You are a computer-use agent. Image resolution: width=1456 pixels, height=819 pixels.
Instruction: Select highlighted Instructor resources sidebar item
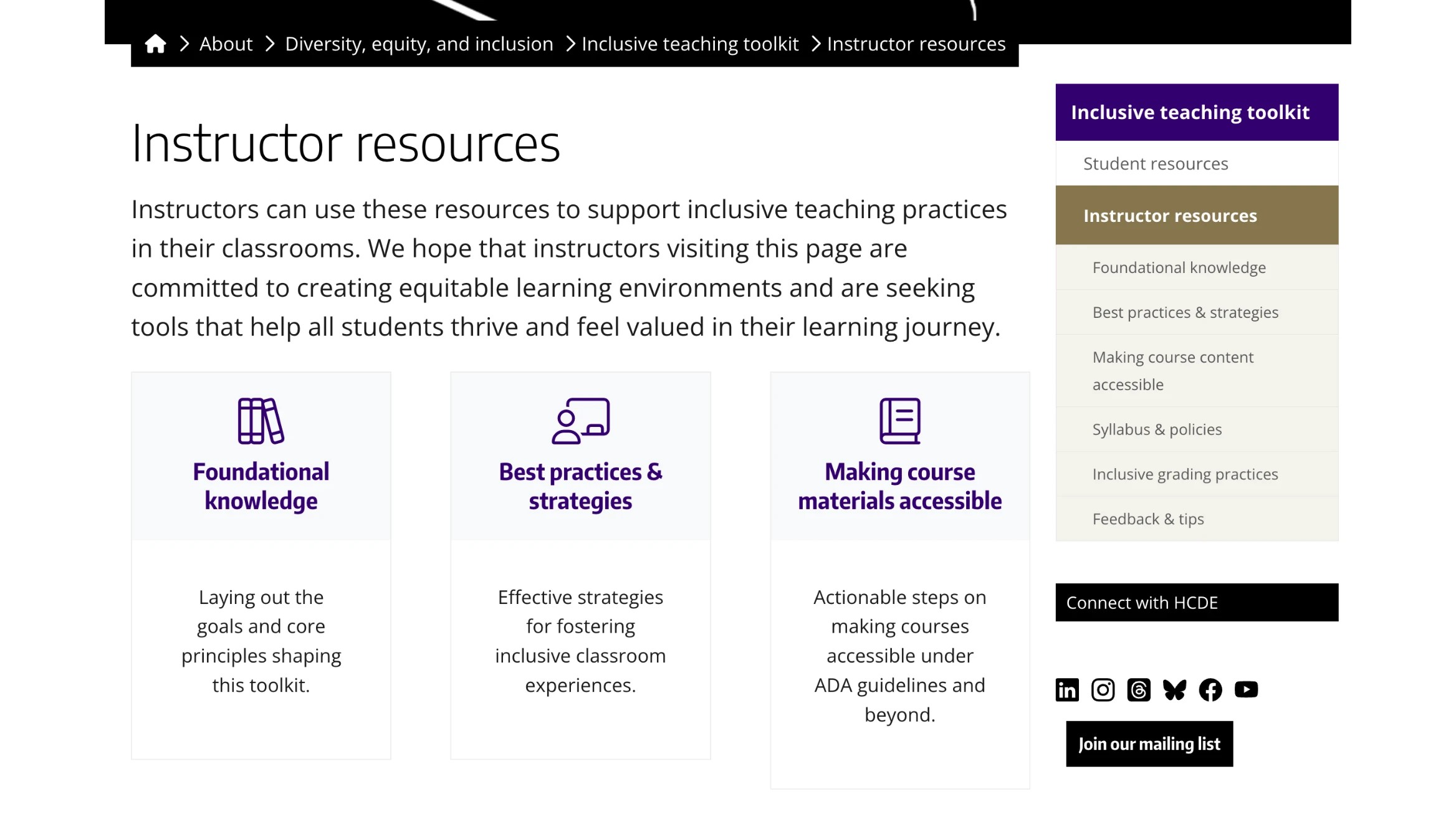[1197, 215]
